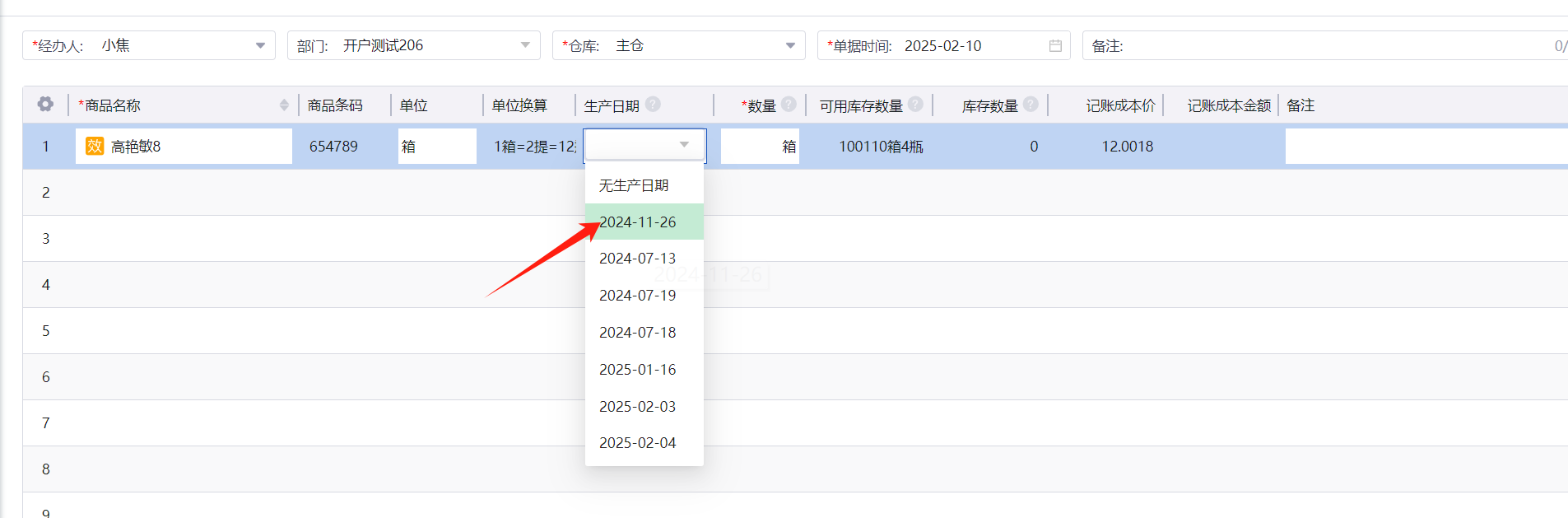Open the table column settings gear
Screen dimensions: 1568x518
click(x=45, y=105)
